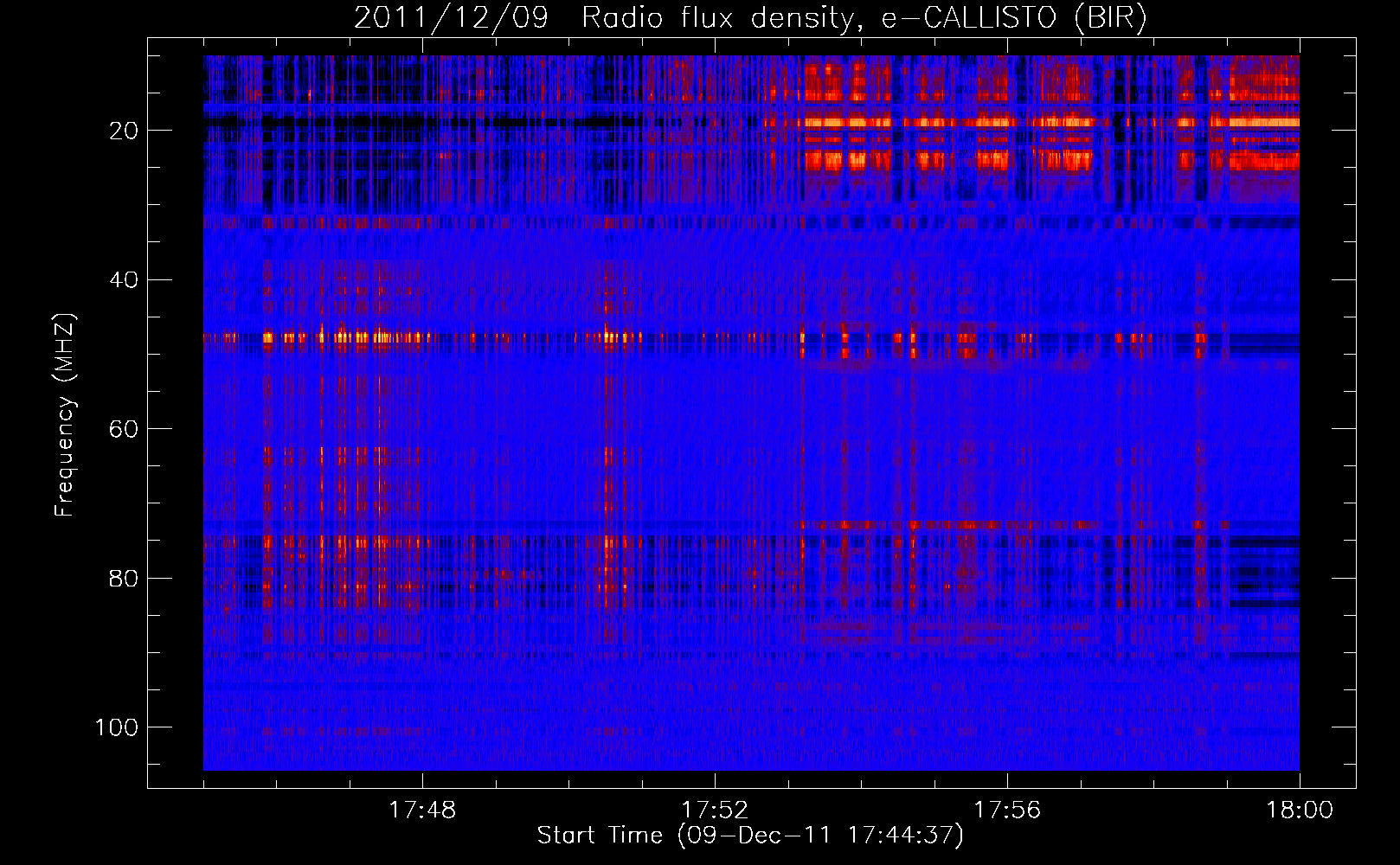Click the frequency tick label "60"
The height and width of the screenshot is (865, 1400).
[x=125, y=429]
